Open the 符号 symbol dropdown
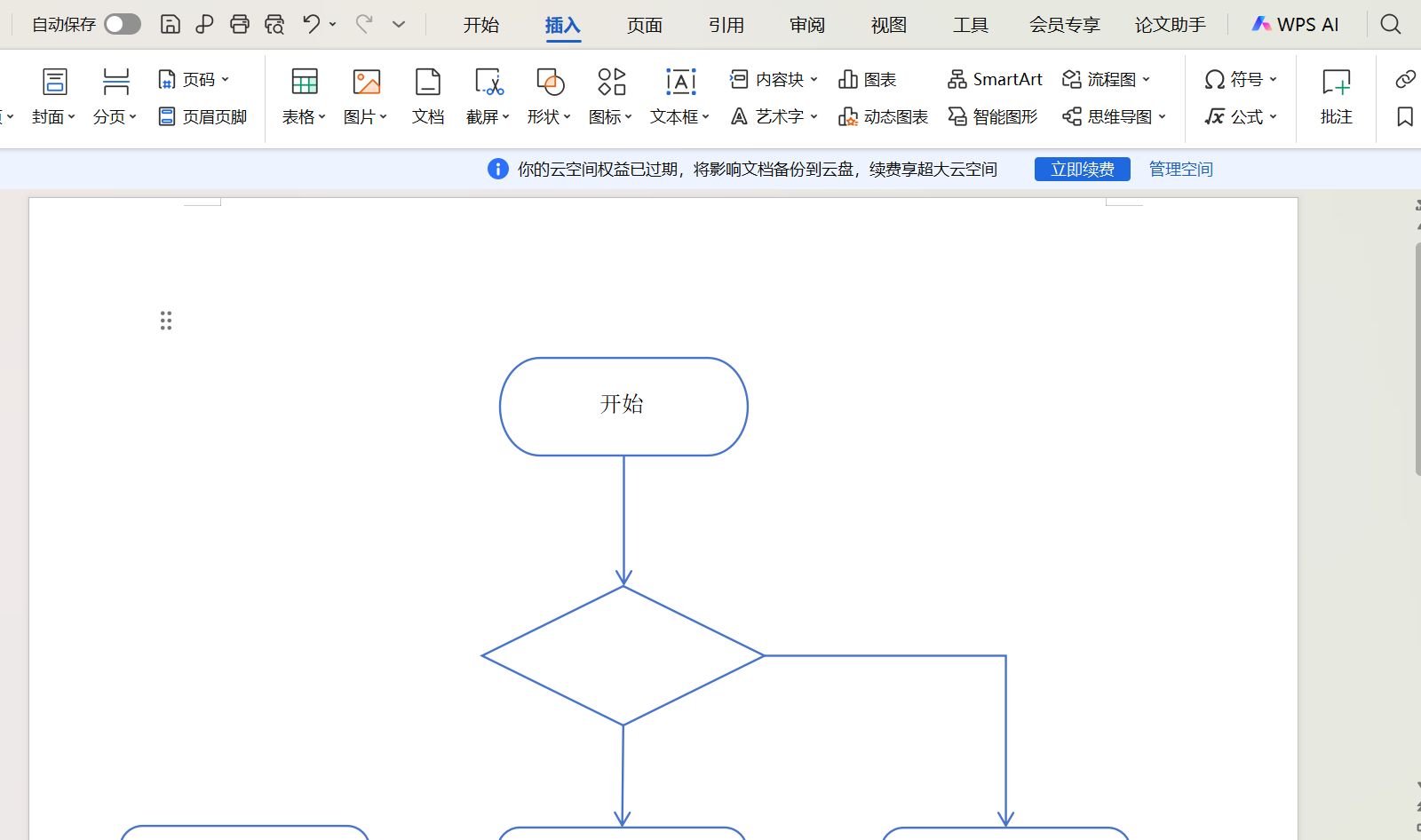 1241,80
